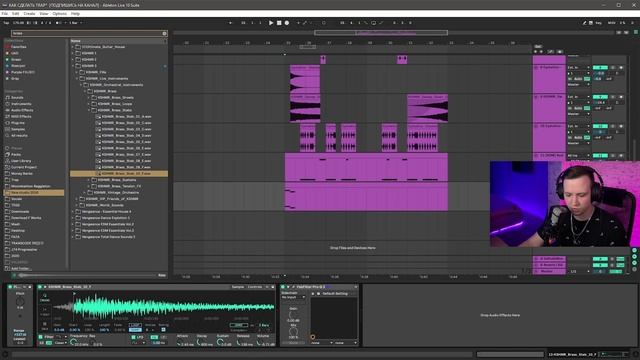640x360 pixels.
Task: Open the Samples category
Action: pyautogui.click(x=18, y=129)
